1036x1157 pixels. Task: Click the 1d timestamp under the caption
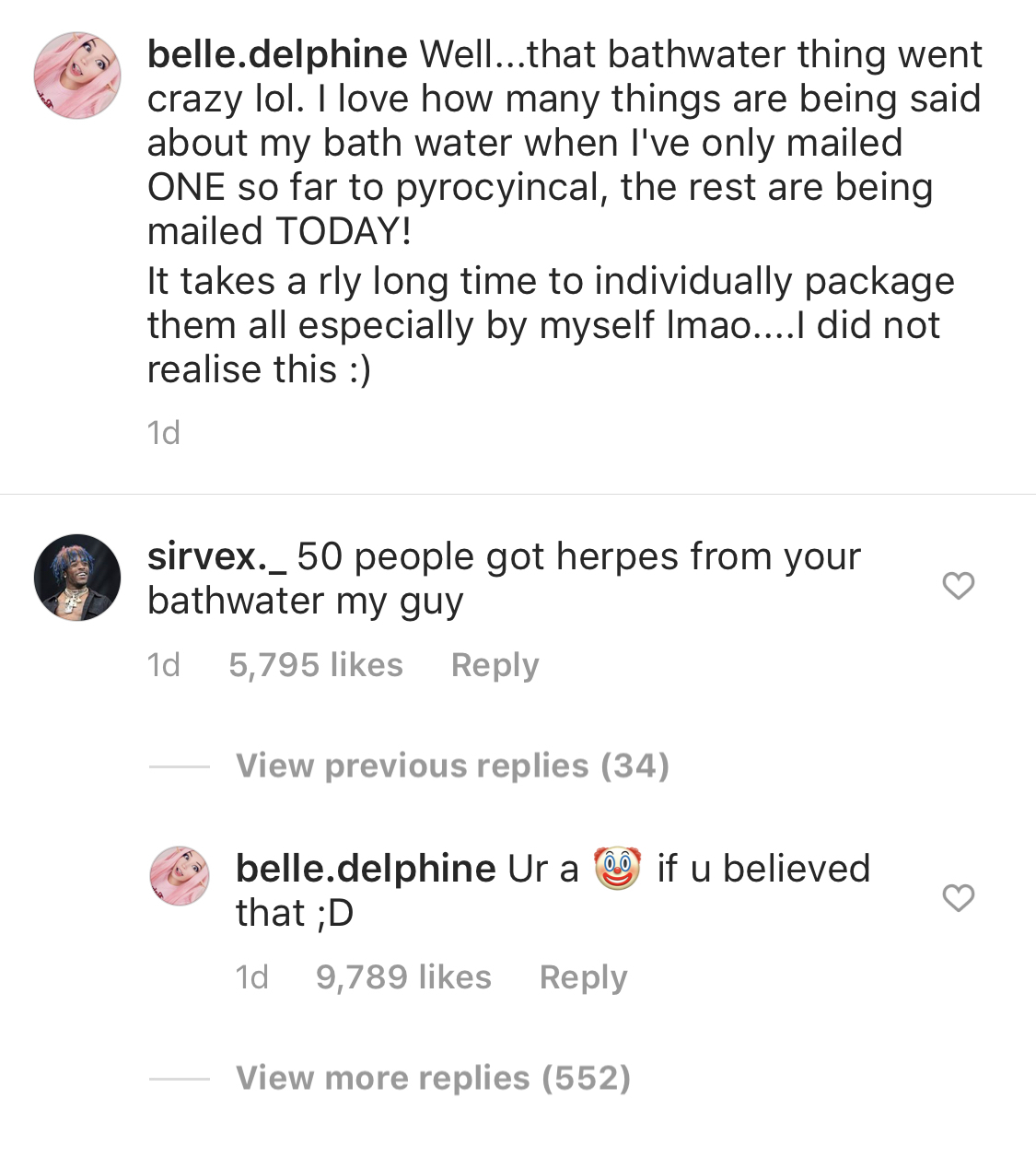click(164, 432)
